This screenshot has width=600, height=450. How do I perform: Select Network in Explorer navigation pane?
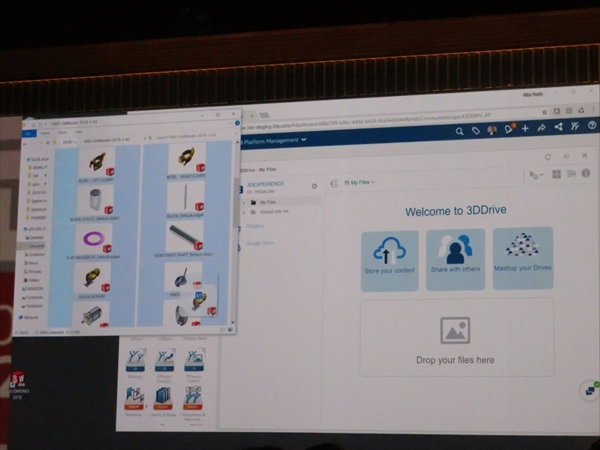pos(29,317)
